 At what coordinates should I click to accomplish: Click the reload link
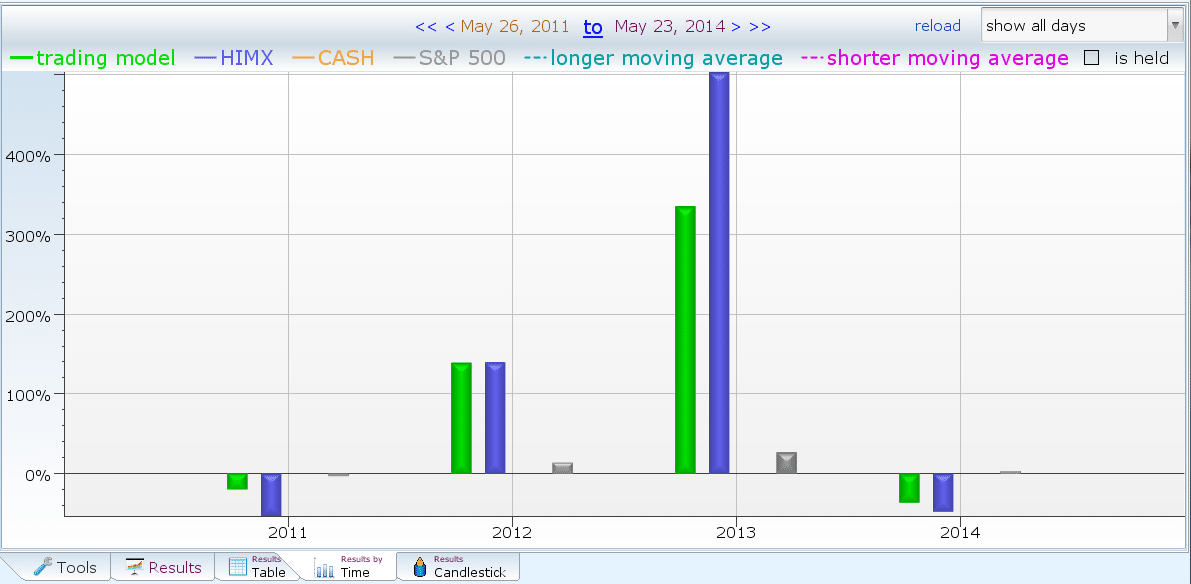click(x=937, y=26)
